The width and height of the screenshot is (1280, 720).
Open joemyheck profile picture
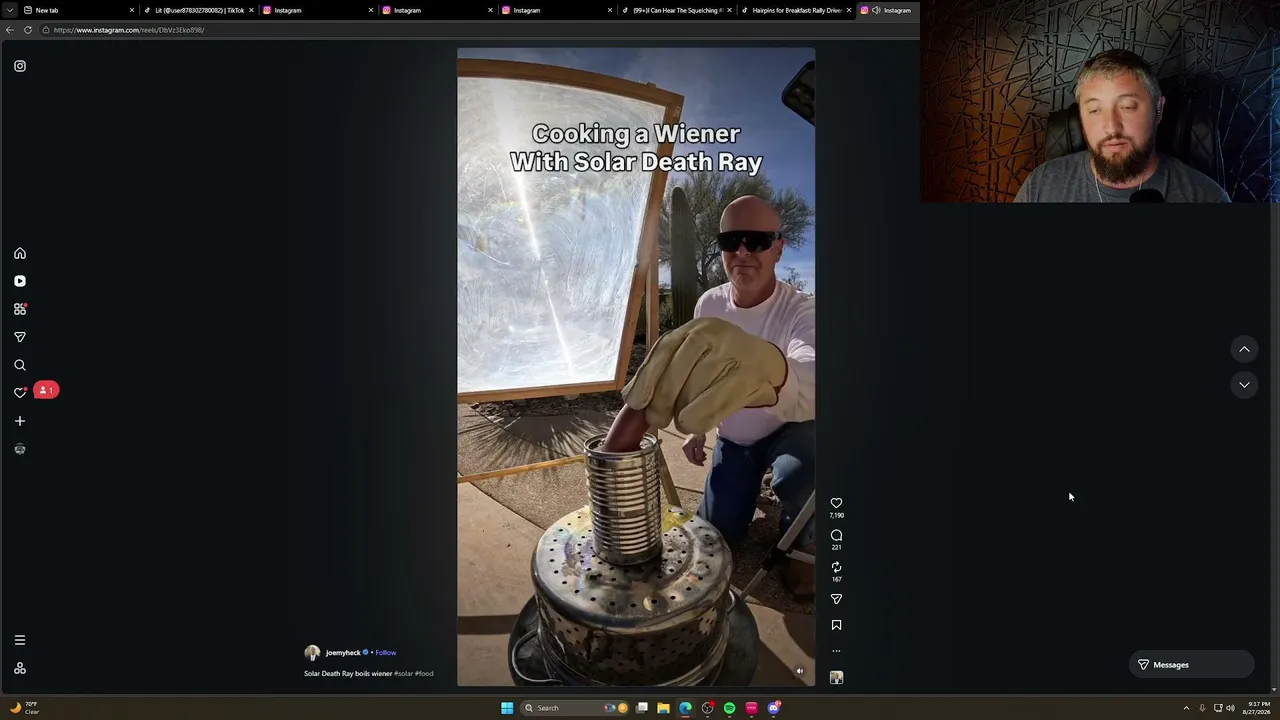point(312,653)
